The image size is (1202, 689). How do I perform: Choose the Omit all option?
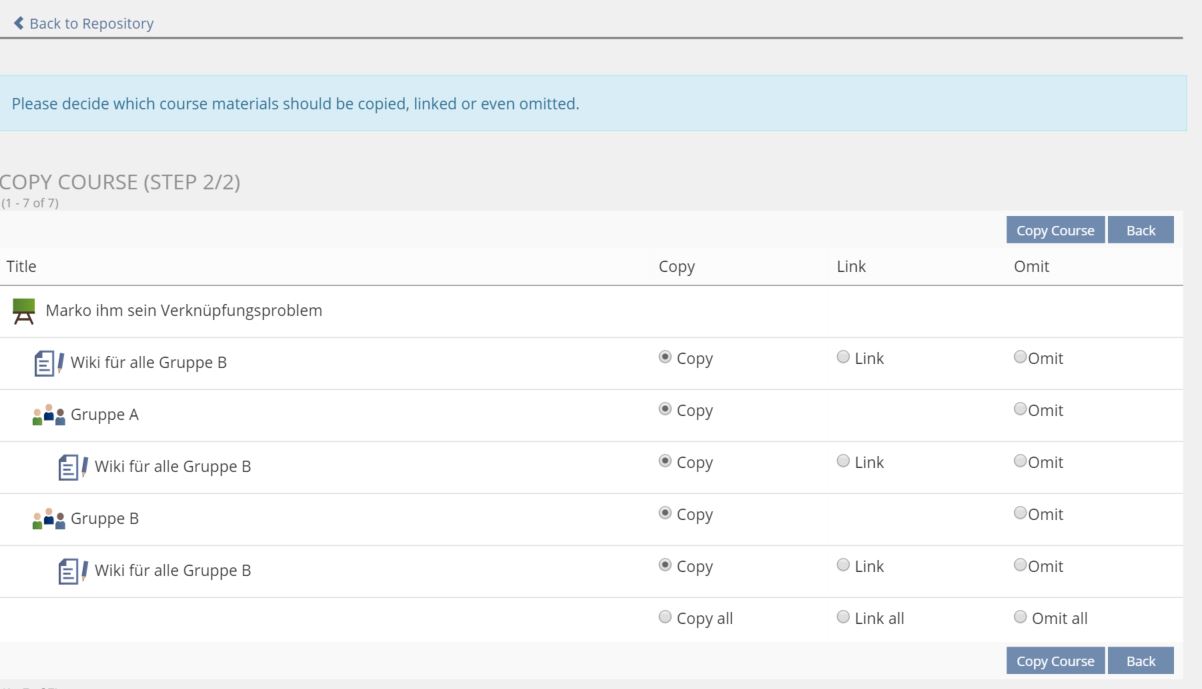1020,618
